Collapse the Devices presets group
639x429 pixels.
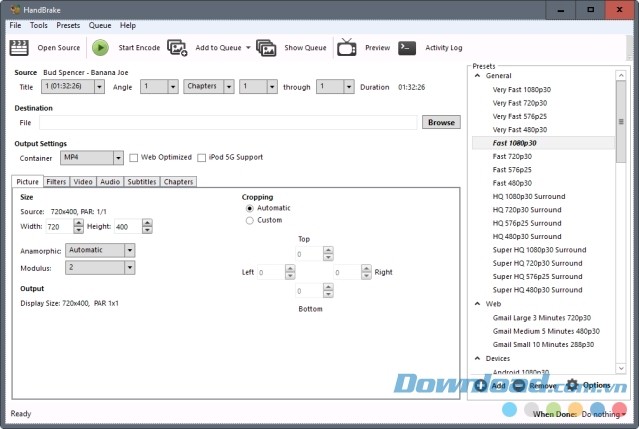(x=478, y=359)
